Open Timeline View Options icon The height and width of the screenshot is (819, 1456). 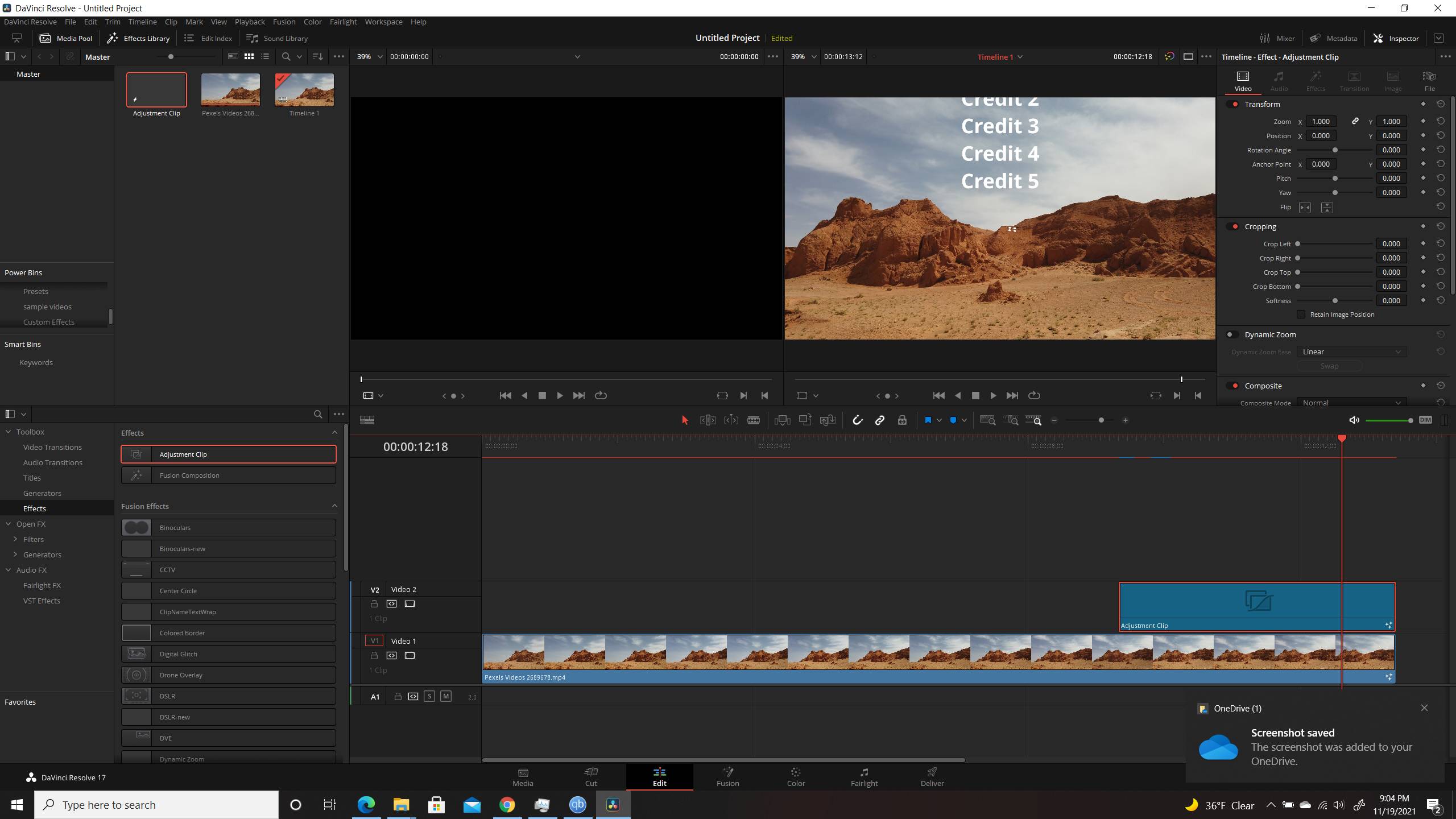click(367, 420)
